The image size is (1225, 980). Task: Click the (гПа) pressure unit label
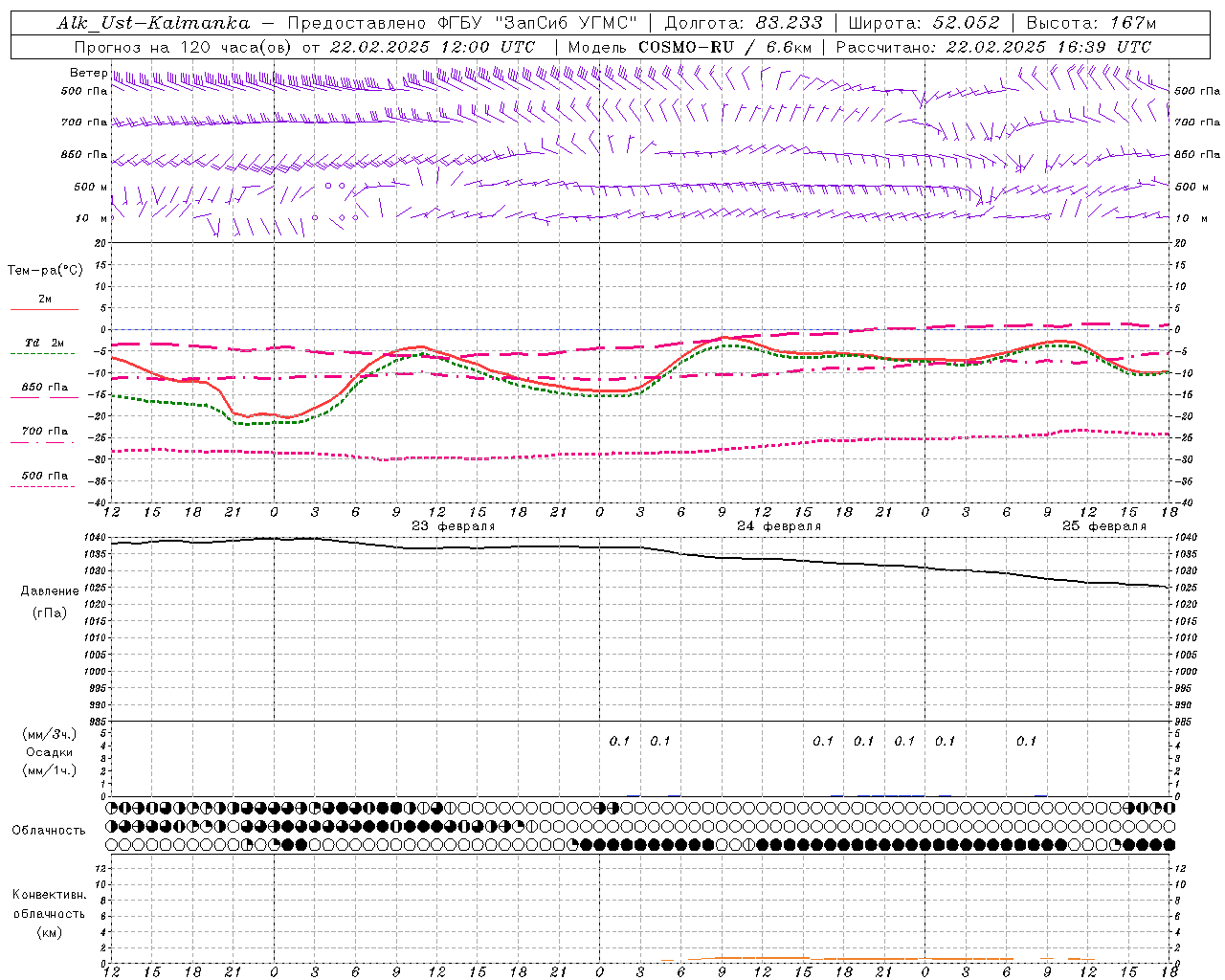[x=49, y=612]
